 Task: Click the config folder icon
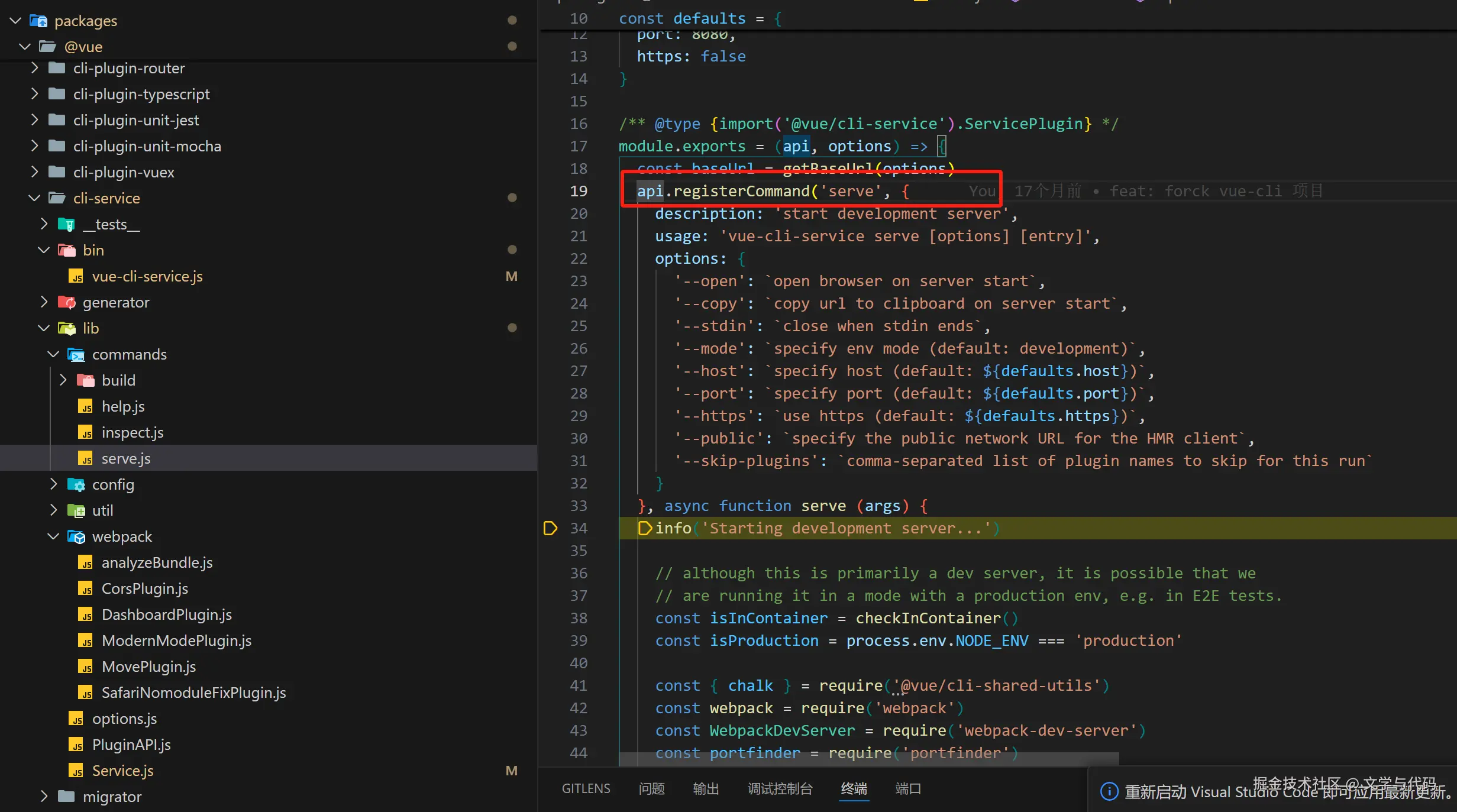point(76,485)
